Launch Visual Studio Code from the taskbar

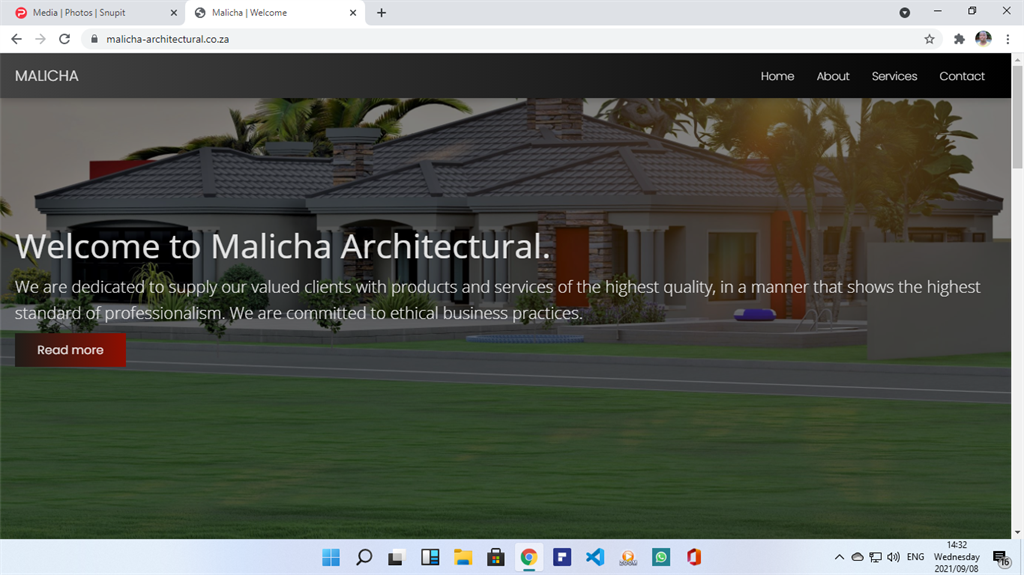[595, 557]
